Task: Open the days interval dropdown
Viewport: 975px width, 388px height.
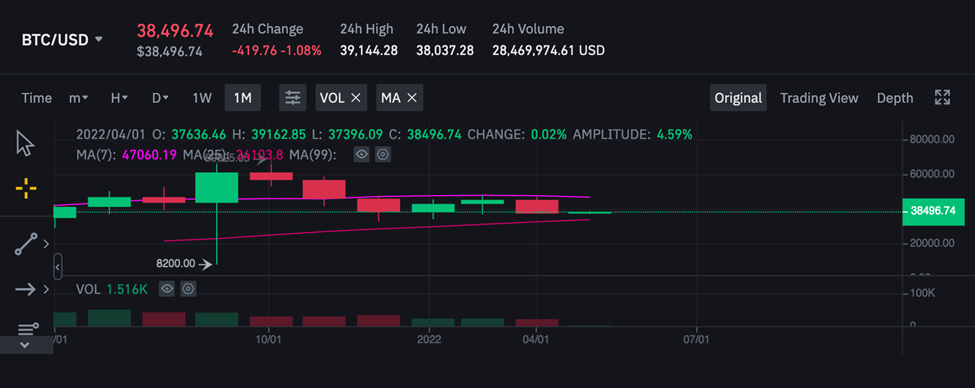Action: click(x=160, y=98)
